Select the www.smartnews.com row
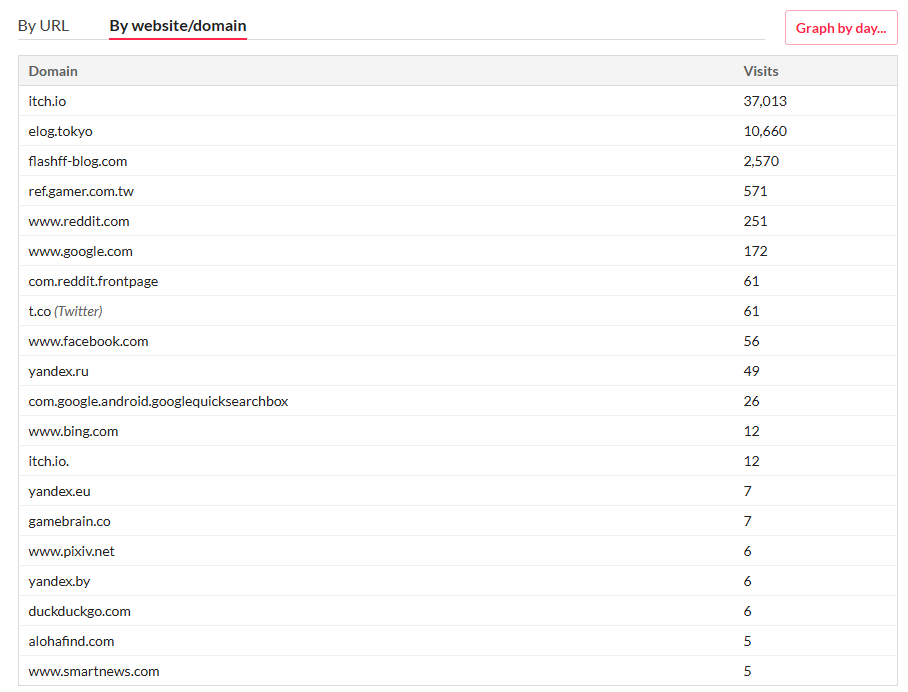This screenshot has height=692, width=908. [x=94, y=671]
